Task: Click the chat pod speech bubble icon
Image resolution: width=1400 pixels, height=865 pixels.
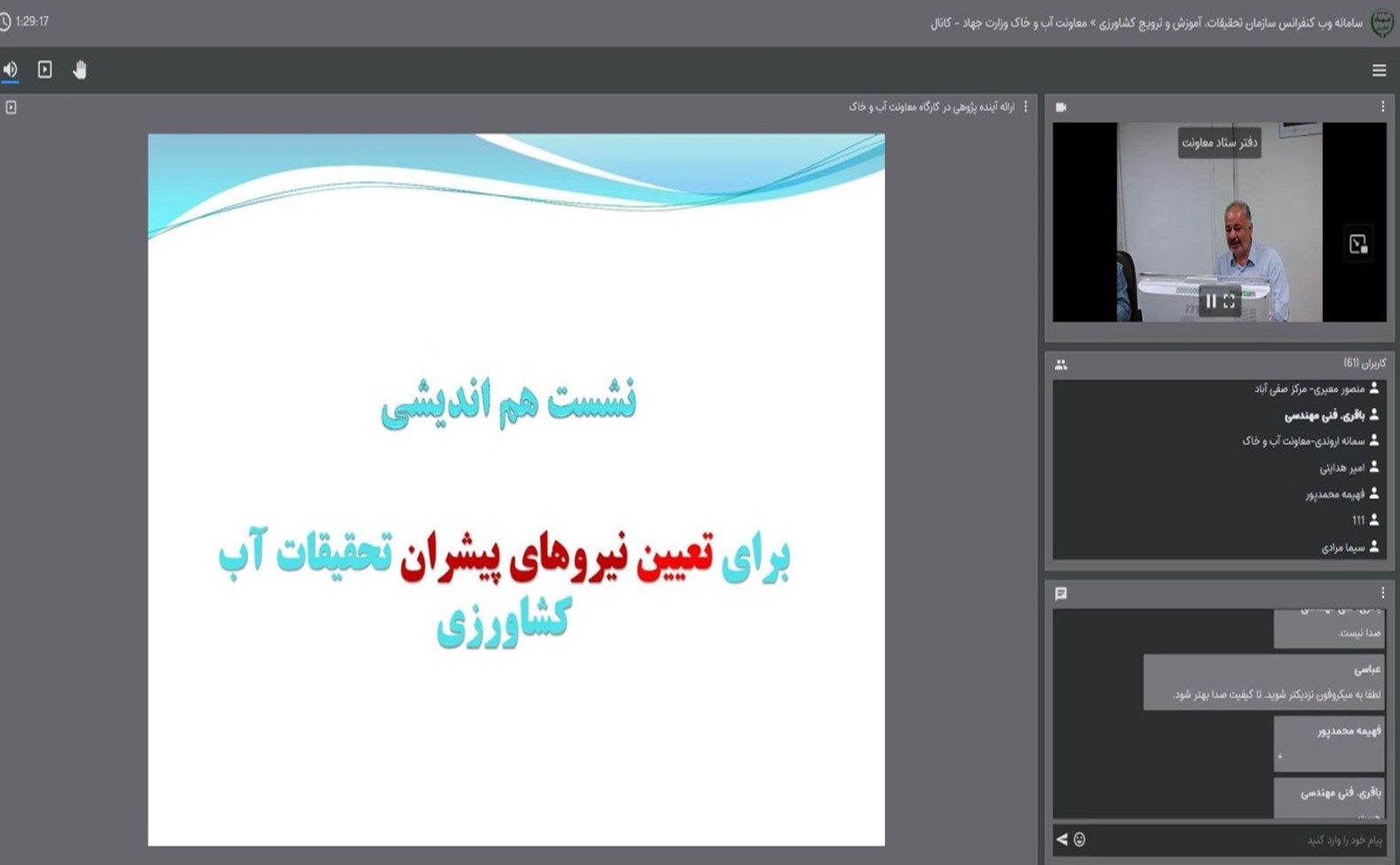Action: coord(1060,594)
